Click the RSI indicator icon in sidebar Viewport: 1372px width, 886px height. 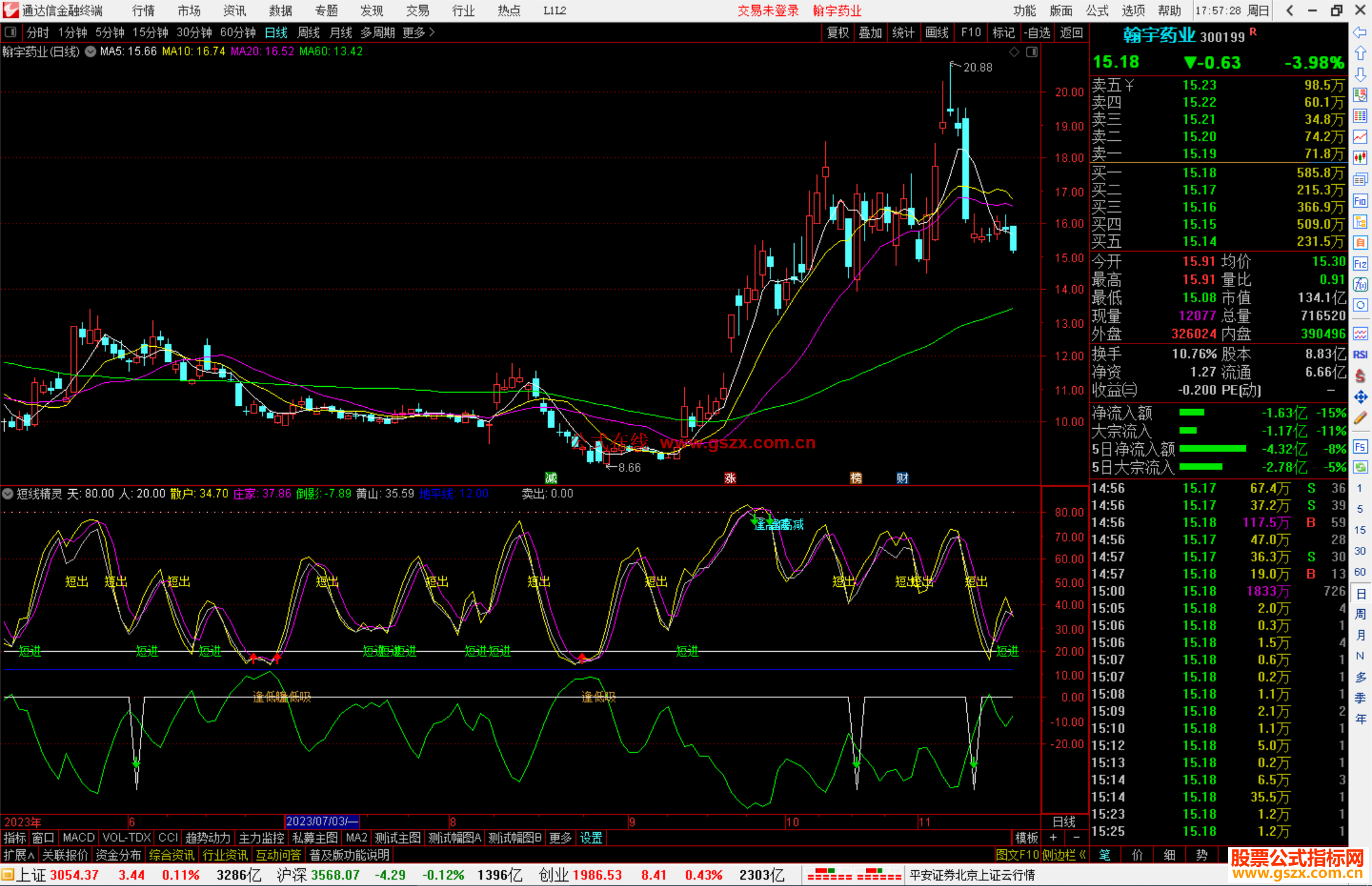pos(1360,354)
